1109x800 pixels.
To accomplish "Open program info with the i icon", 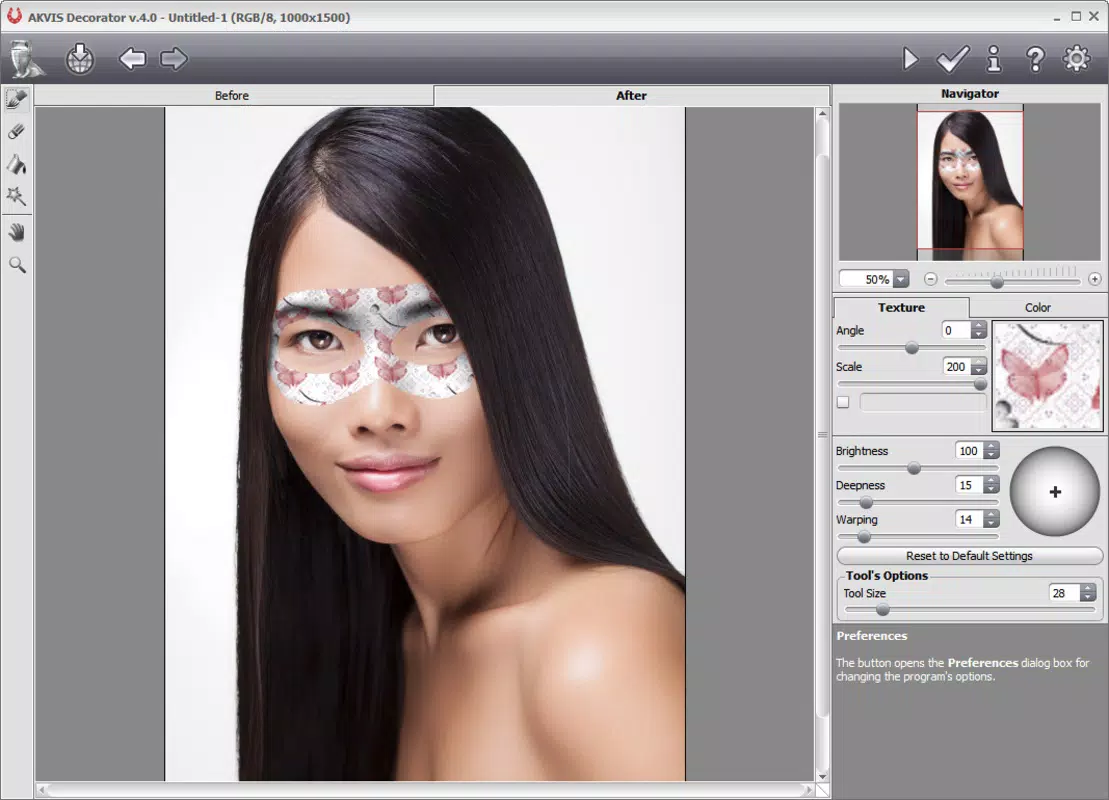I will 994,59.
